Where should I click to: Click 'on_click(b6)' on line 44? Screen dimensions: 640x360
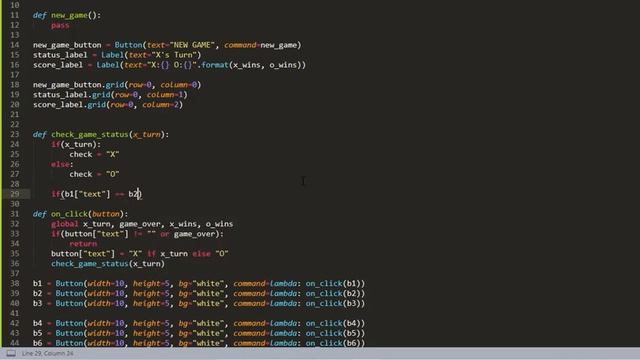(333, 343)
